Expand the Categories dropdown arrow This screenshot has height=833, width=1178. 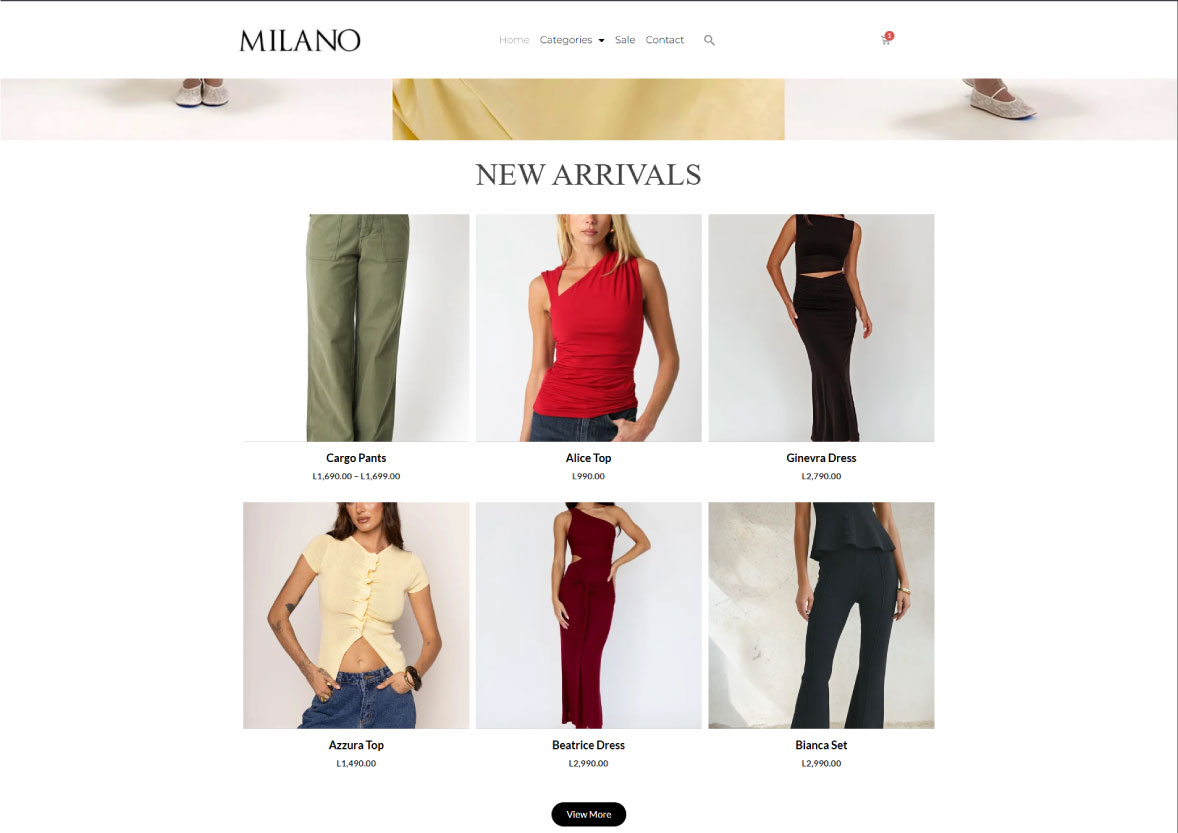(x=601, y=41)
